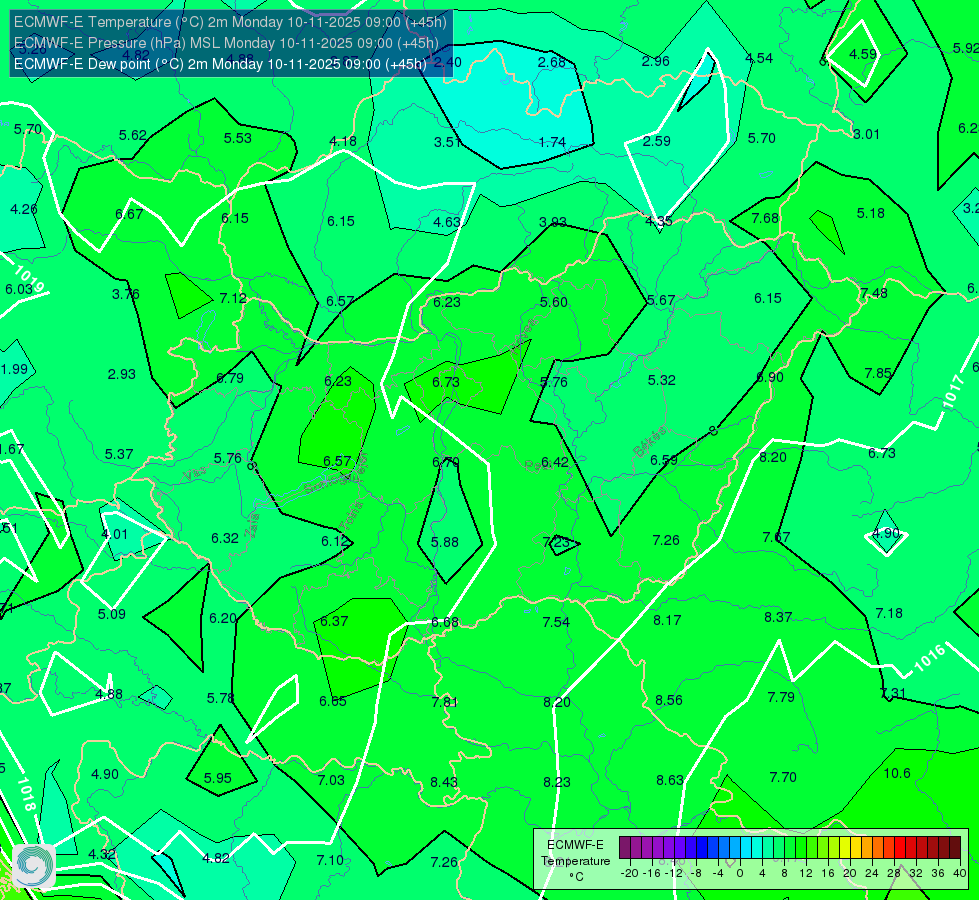Click the 6.32 temperature value

pos(225,538)
